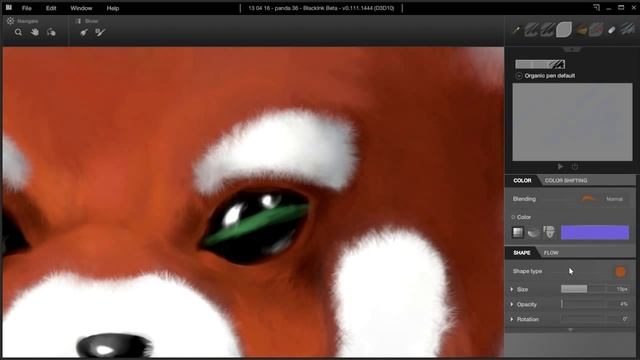
Task: Click the power icon under brush preview
Action: click(575, 167)
